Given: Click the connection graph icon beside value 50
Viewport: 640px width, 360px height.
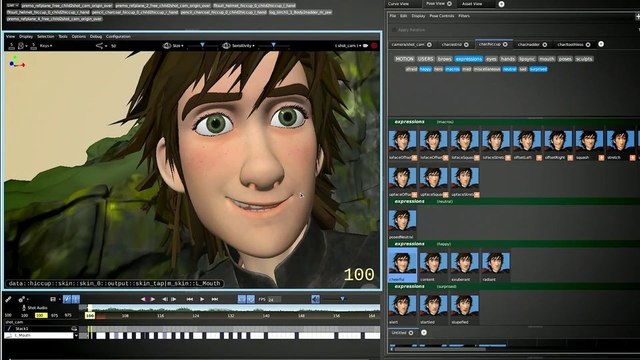Looking at the screenshot, I should [99, 46].
